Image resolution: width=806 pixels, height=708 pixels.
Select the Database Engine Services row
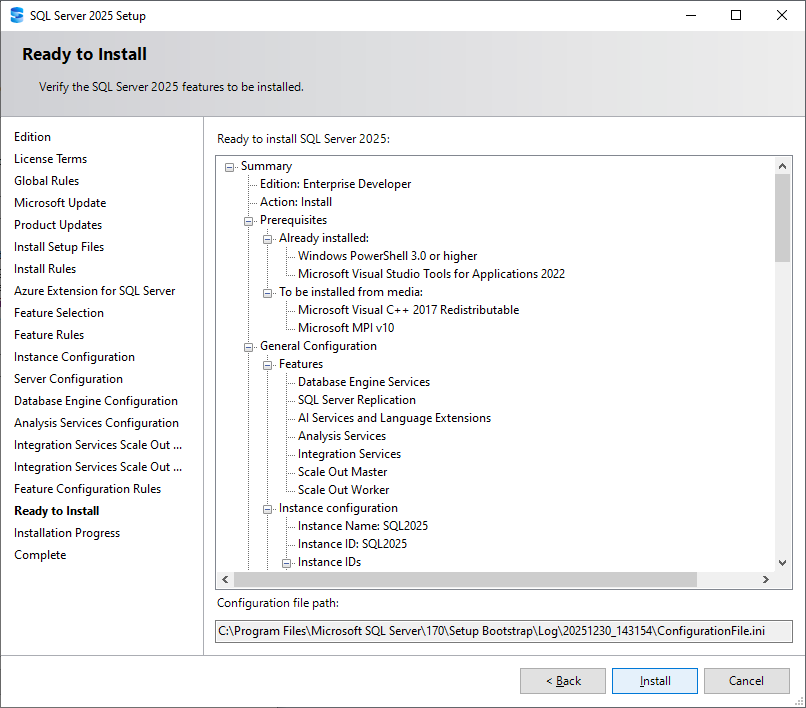[363, 382]
